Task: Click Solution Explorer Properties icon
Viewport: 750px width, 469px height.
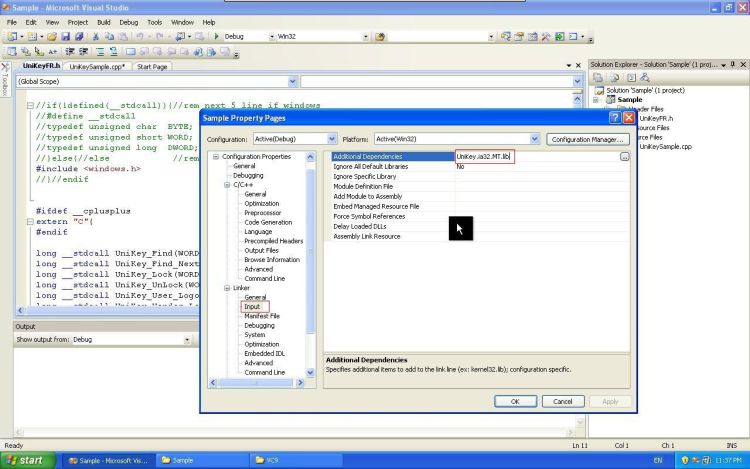Action: click(x=598, y=77)
